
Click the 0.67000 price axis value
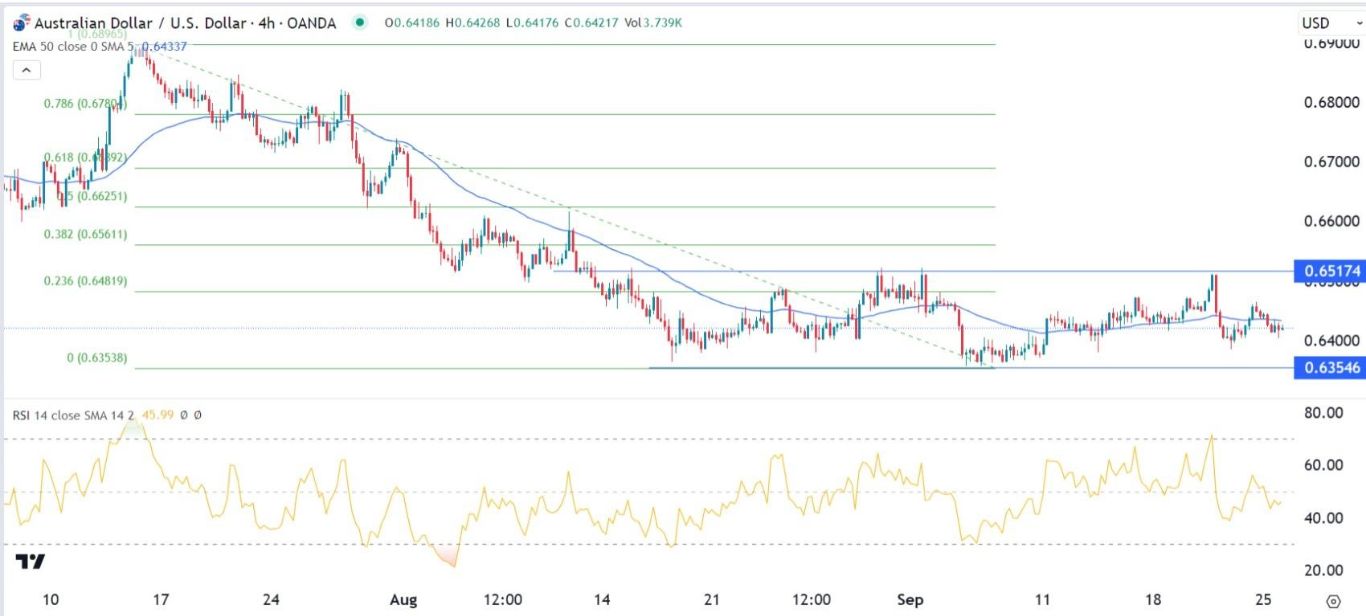(x=1332, y=162)
